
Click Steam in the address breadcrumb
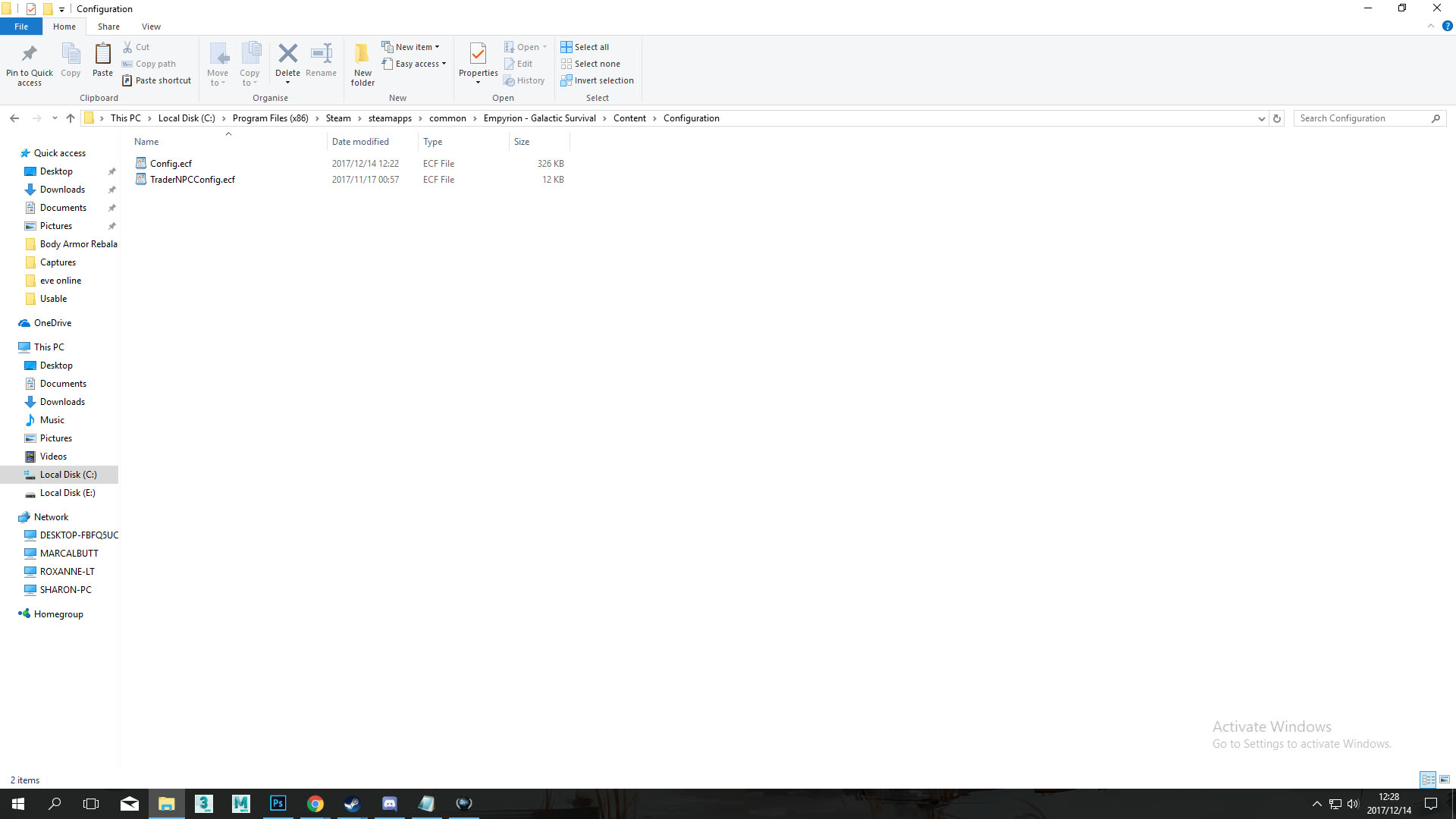click(338, 118)
